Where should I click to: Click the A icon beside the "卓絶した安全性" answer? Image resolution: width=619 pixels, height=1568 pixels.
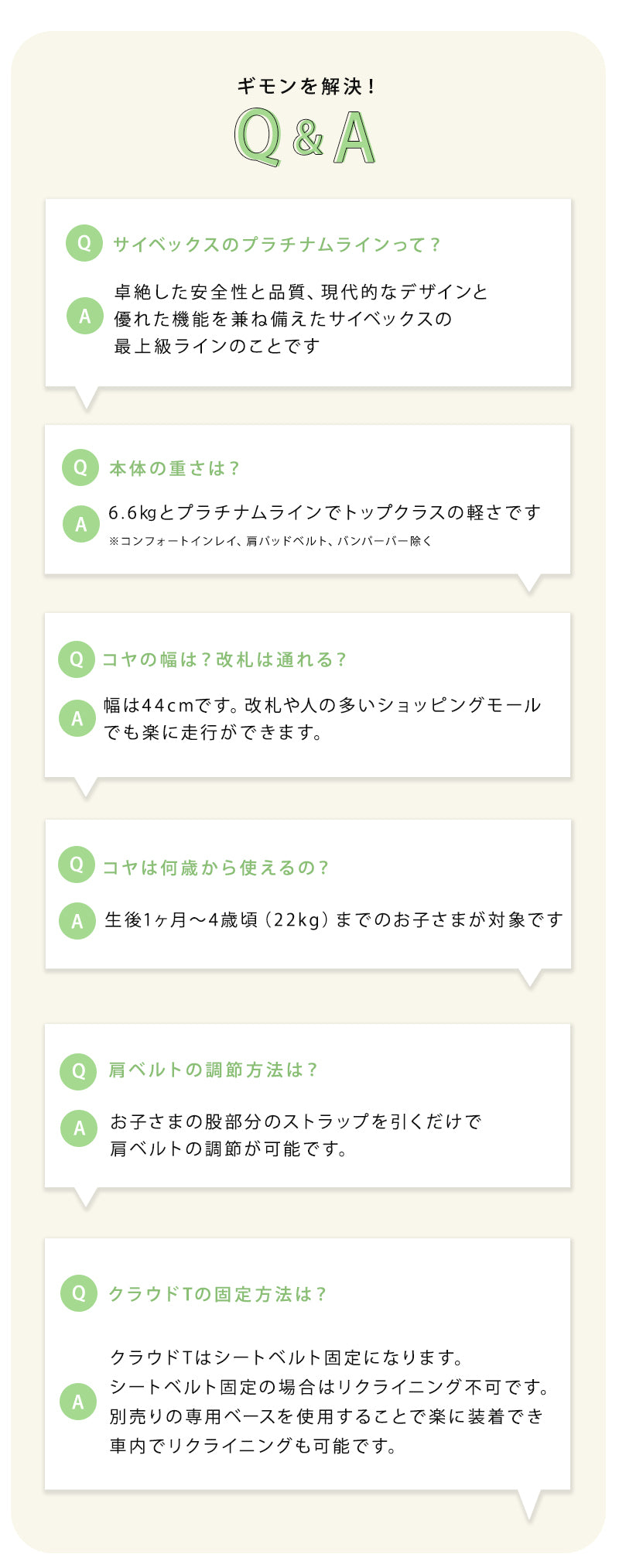point(84,316)
